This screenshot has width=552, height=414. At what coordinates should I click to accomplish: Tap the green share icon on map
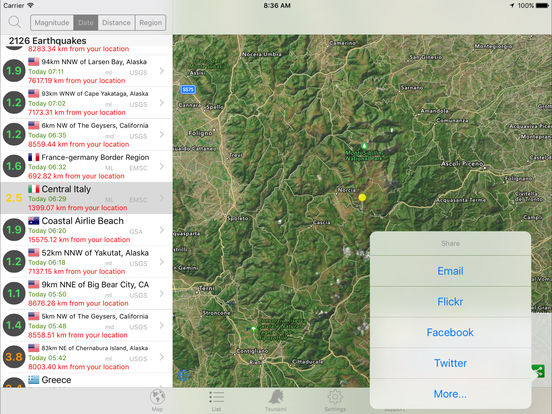pyautogui.click(x=538, y=371)
